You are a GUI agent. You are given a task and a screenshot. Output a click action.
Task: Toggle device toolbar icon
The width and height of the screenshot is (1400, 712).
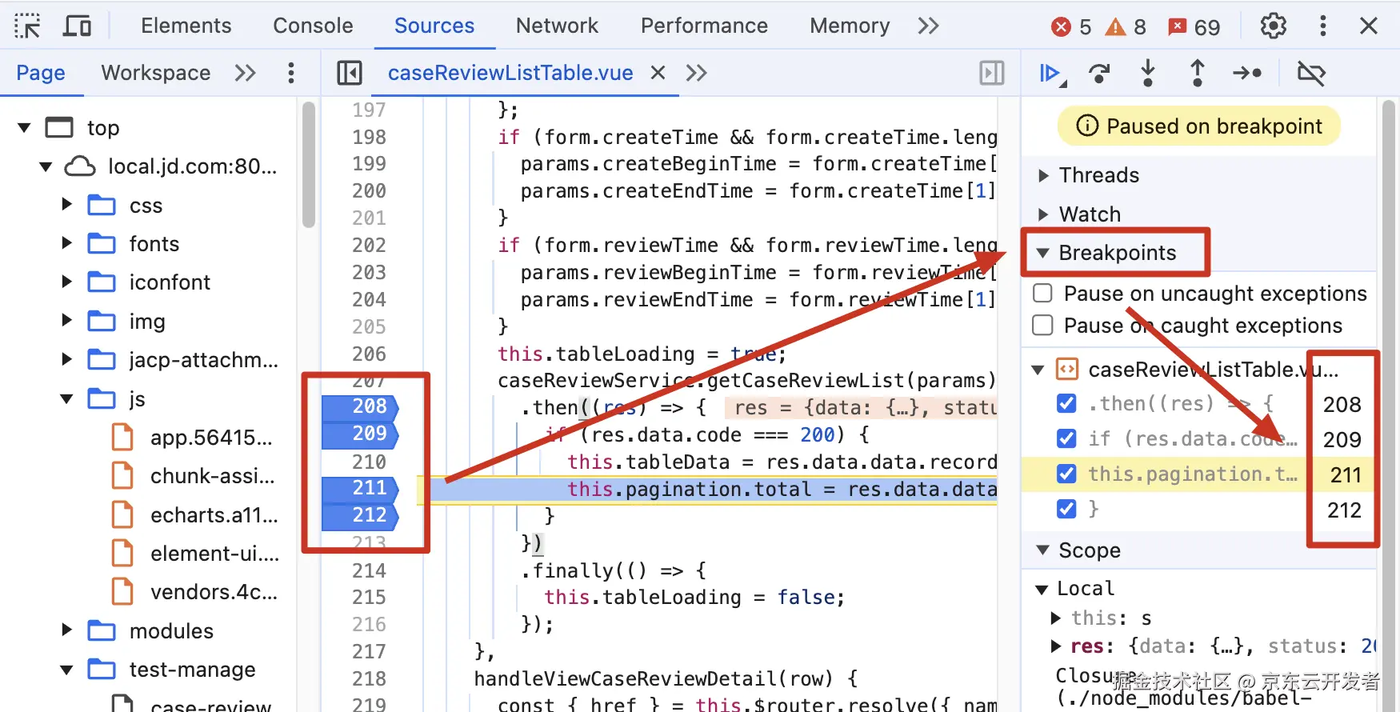click(x=77, y=26)
